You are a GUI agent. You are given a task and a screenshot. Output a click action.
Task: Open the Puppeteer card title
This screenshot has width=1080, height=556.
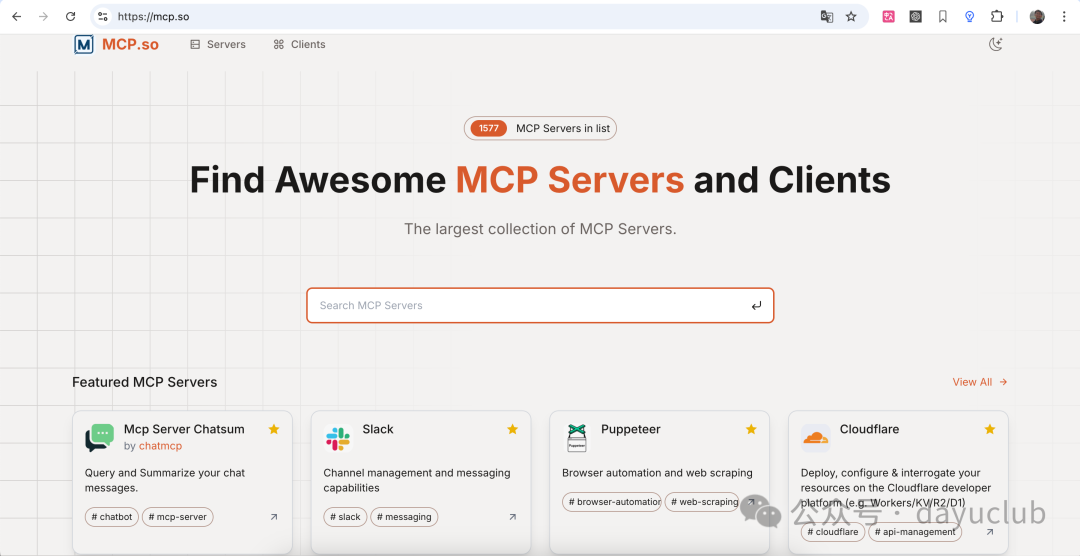point(630,429)
